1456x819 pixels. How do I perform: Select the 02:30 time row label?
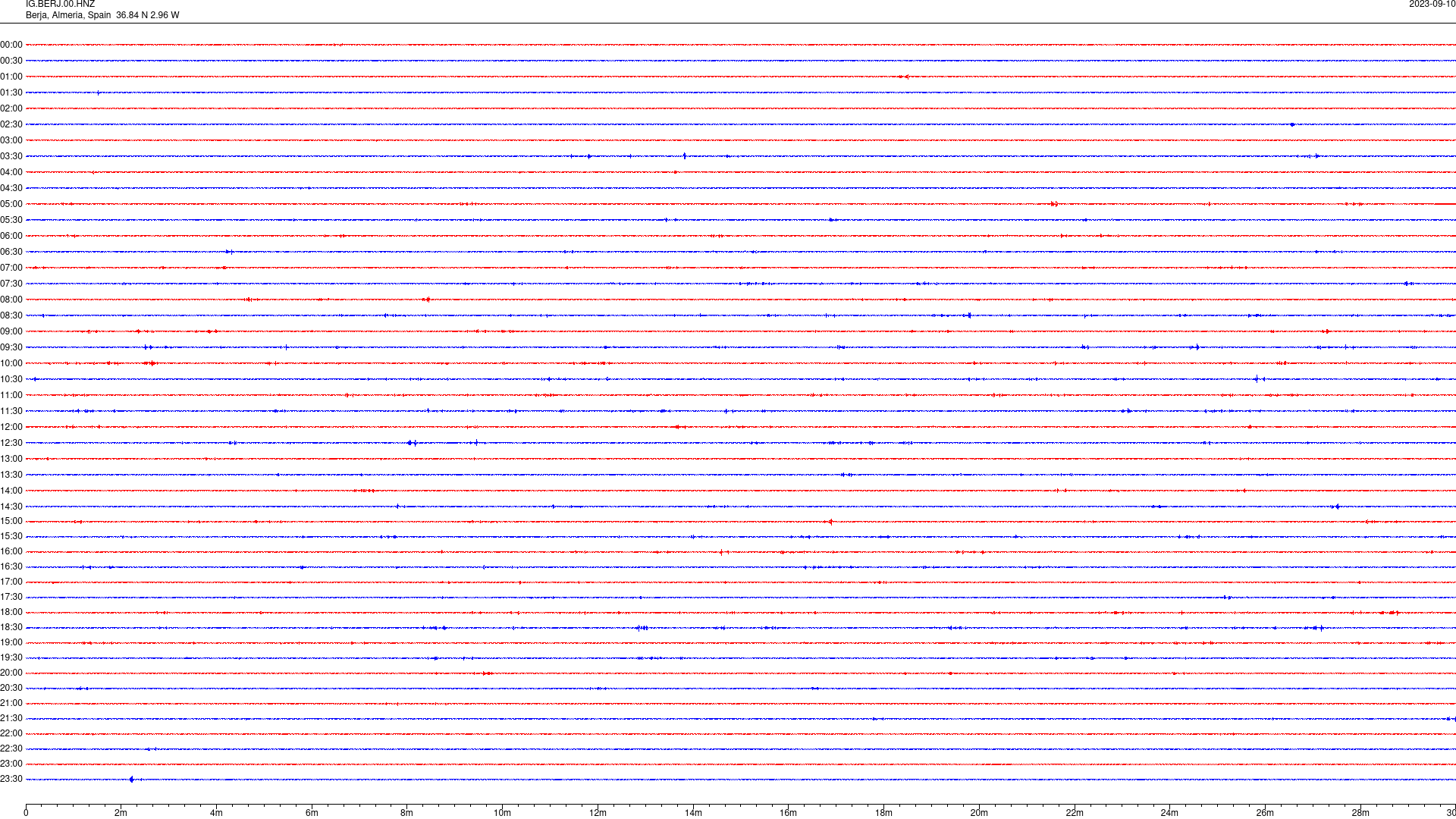click(x=11, y=124)
